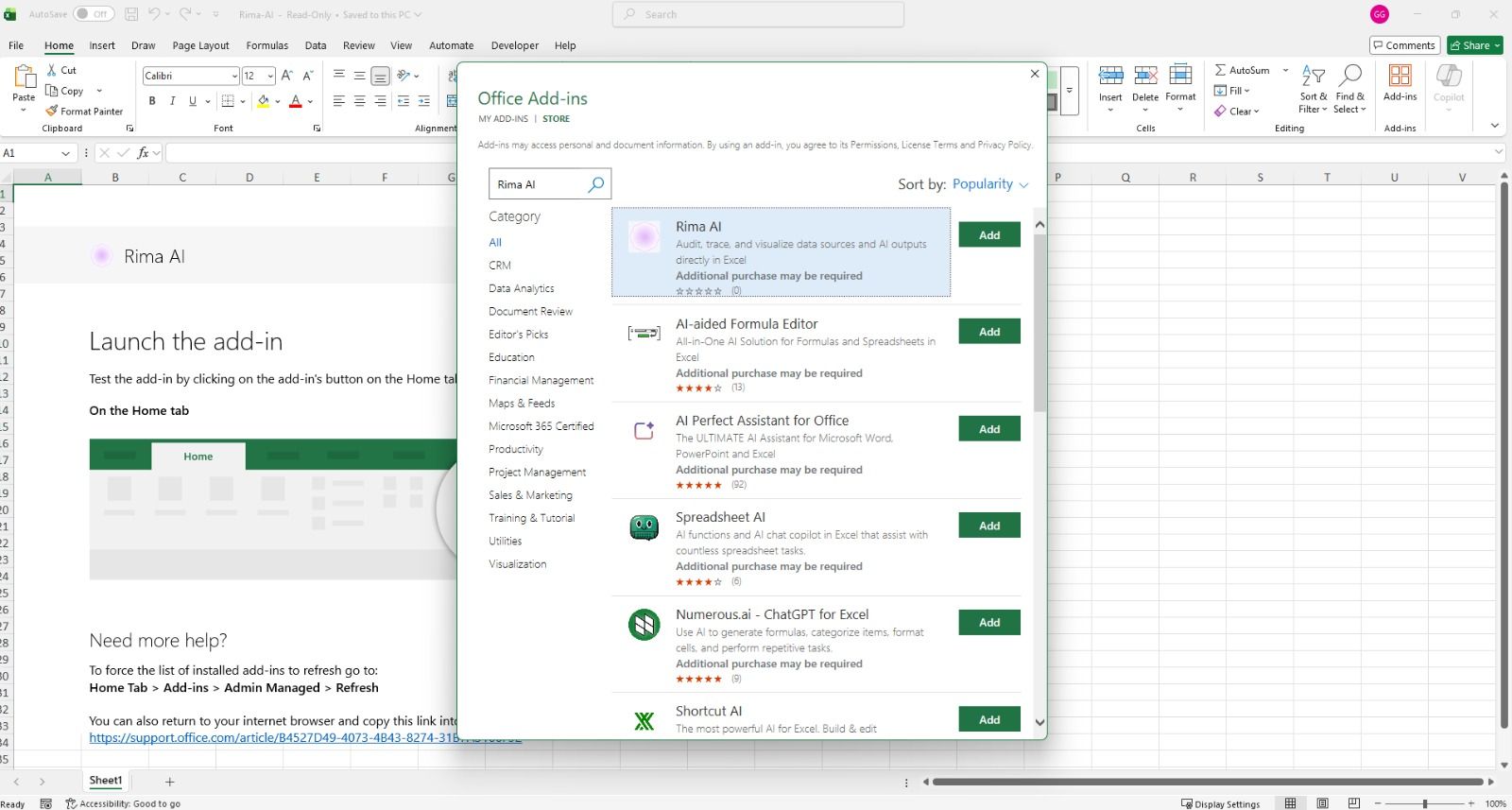
Task: Open the Formulas ribbon tab
Action: (x=267, y=45)
